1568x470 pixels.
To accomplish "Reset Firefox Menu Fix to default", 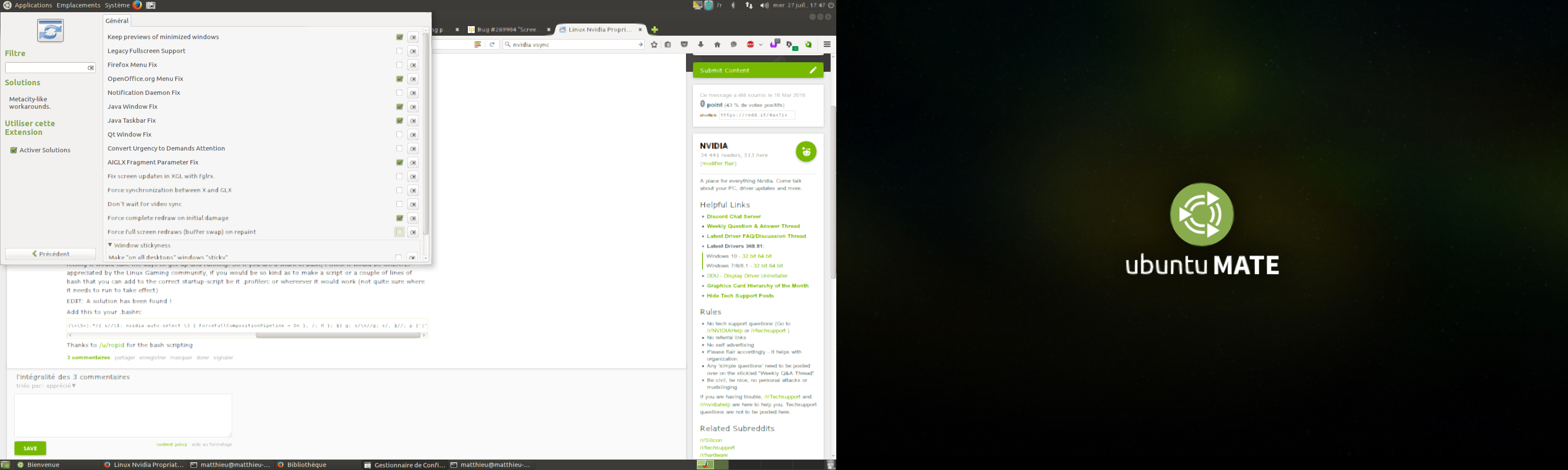I will point(413,65).
